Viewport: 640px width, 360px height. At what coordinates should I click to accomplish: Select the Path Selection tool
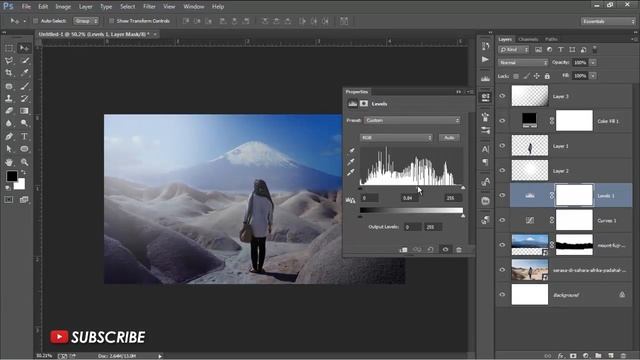pyautogui.click(x=9, y=149)
